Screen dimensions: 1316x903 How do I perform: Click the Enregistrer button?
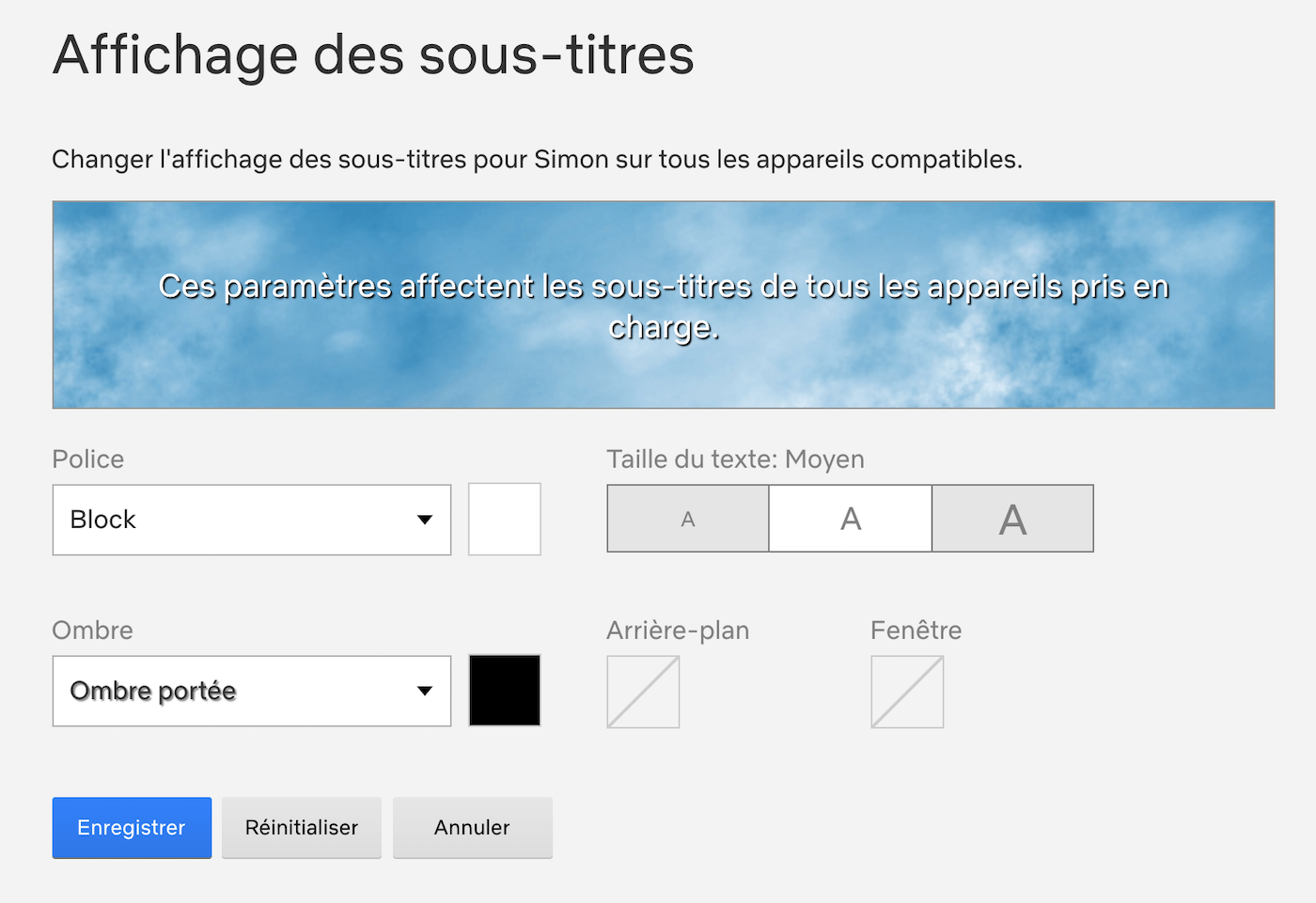pyautogui.click(x=132, y=828)
